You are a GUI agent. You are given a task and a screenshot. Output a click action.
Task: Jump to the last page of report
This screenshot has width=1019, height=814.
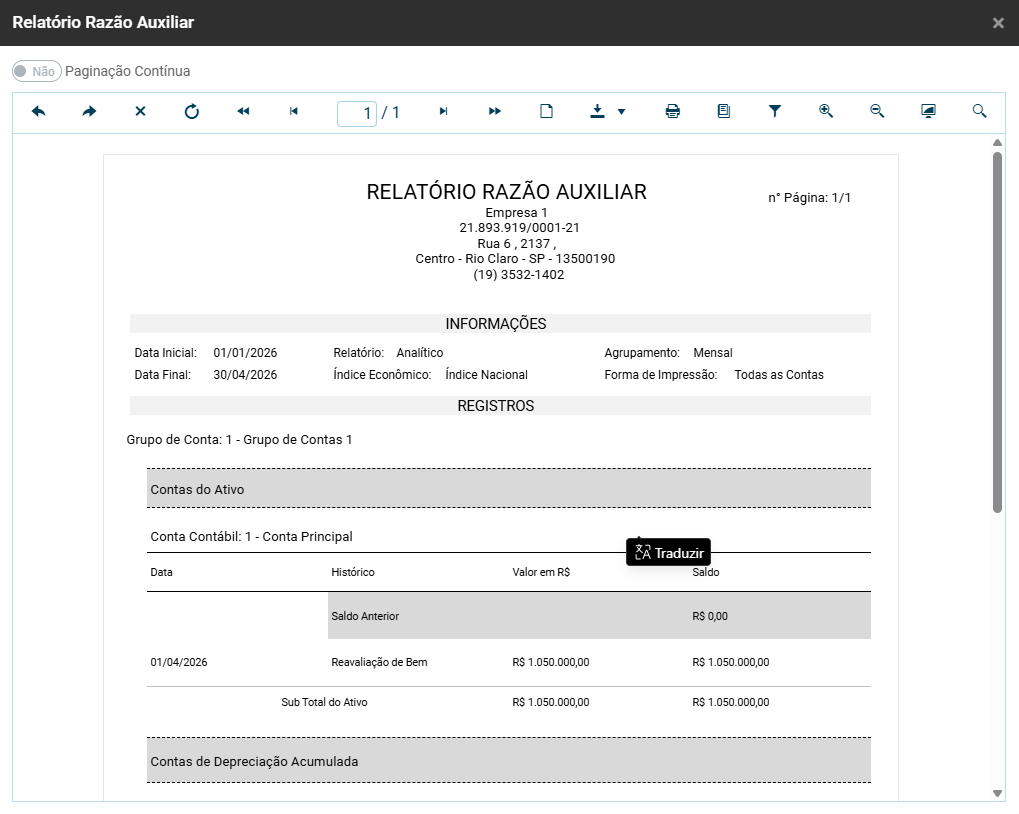pyautogui.click(x=495, y=112)
